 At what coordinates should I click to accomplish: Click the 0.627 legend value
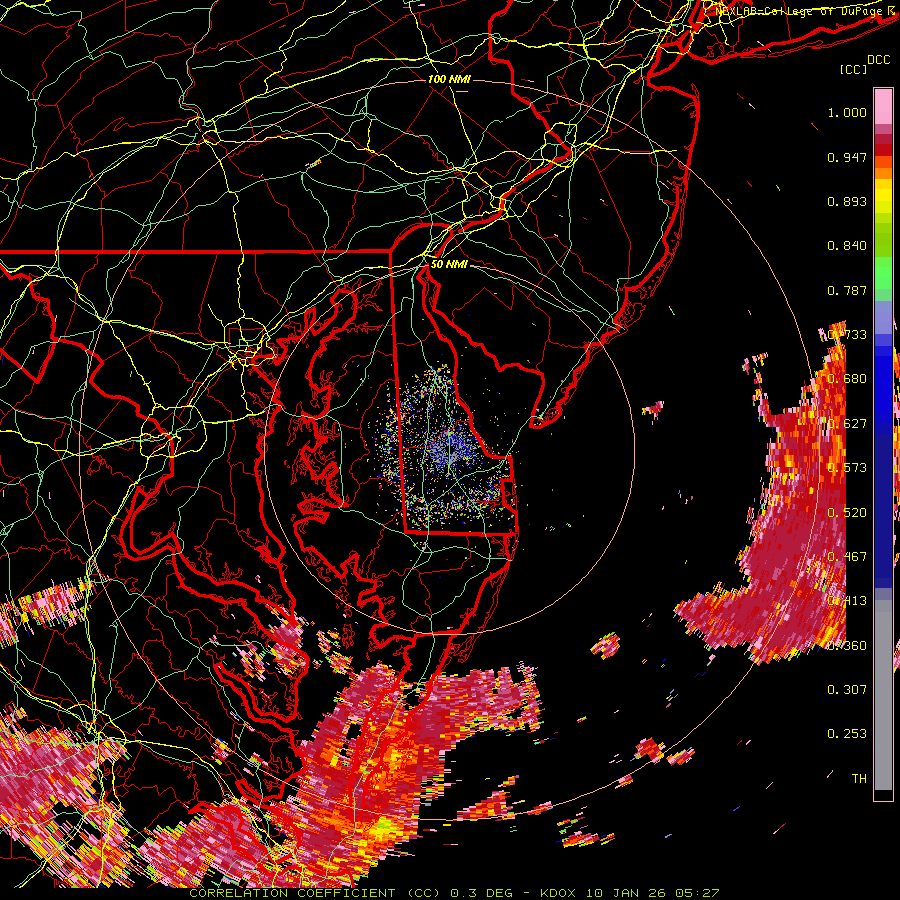pos(847,424)
